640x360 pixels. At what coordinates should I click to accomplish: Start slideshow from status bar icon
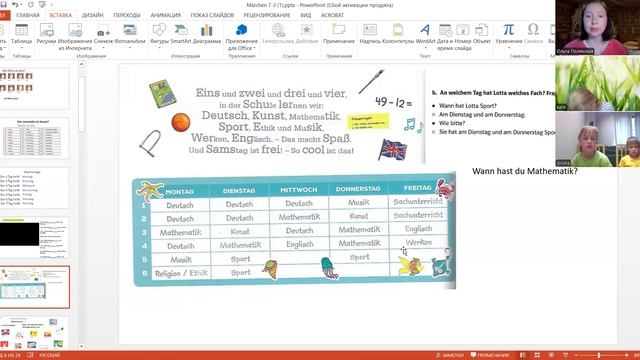[566, 355]
